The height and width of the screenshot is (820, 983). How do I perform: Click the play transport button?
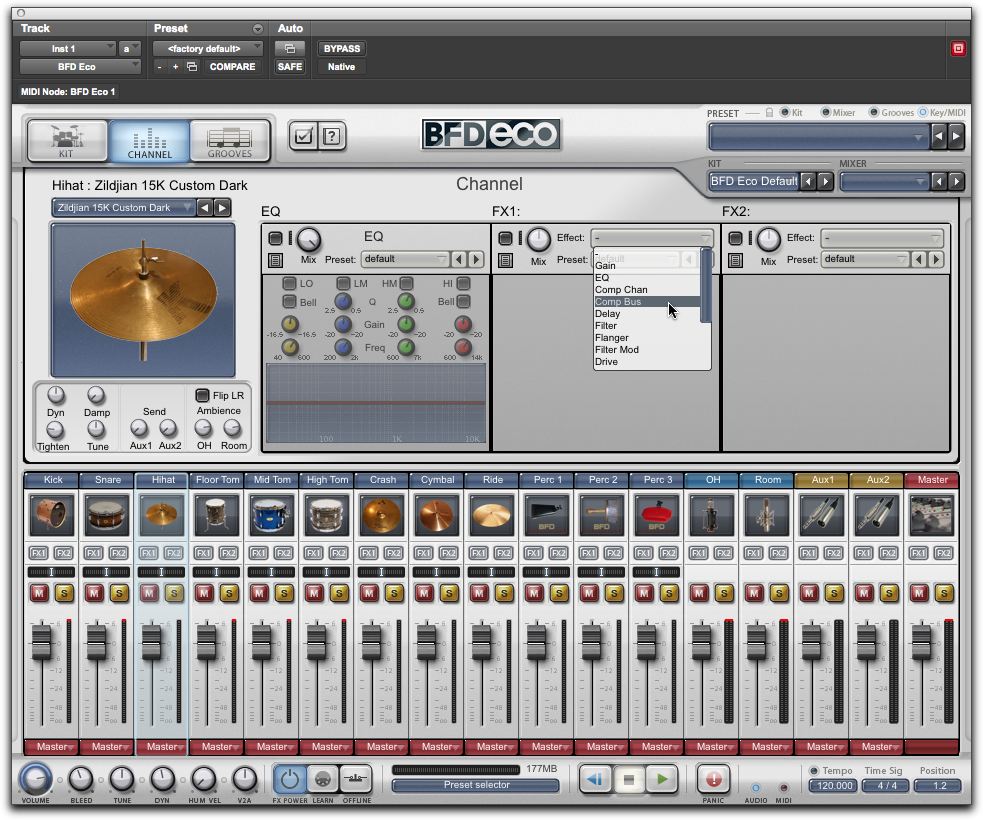pyautogui.click(x=661, y=779)
